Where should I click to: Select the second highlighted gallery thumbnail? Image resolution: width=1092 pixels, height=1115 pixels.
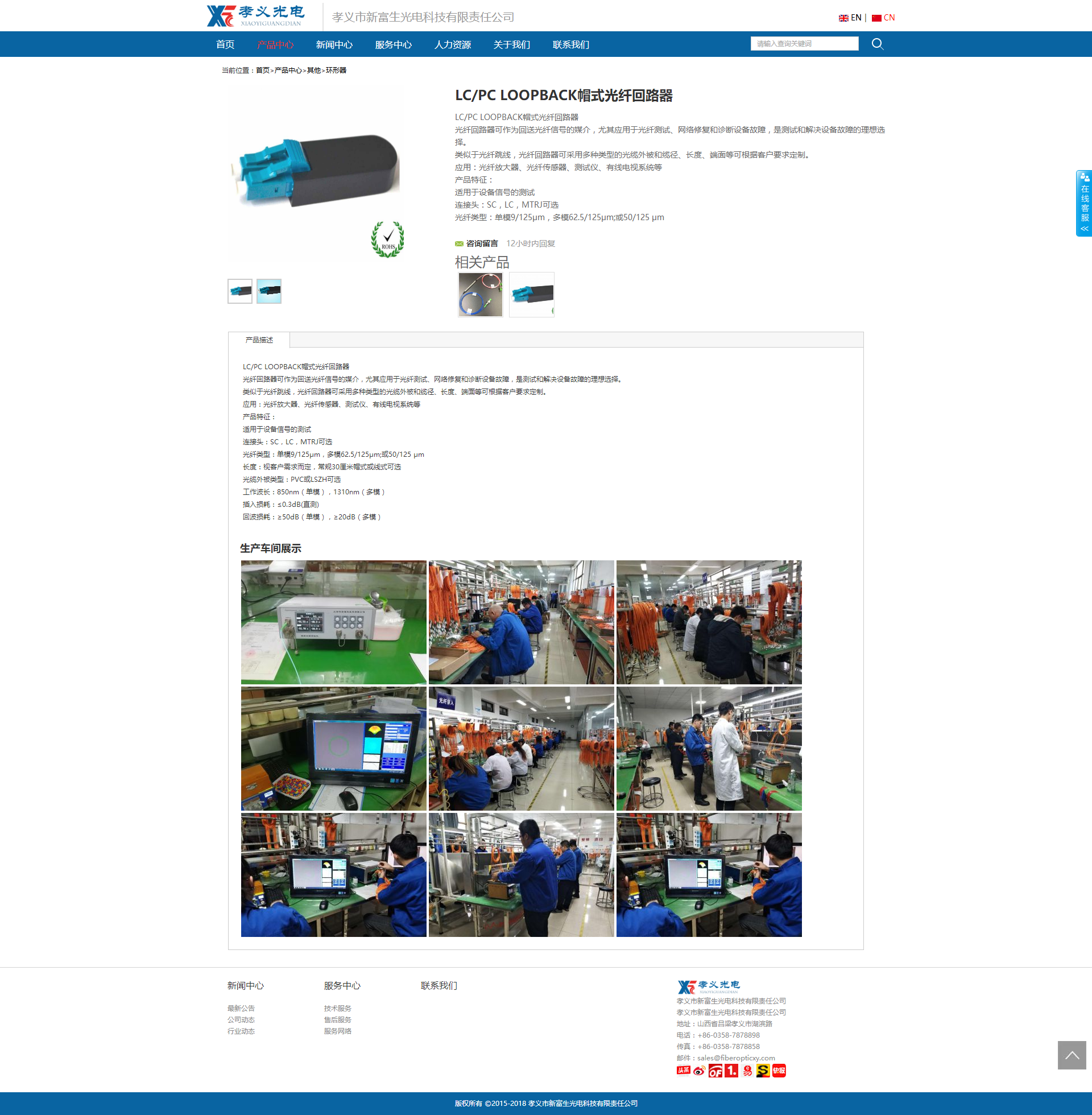269,291
